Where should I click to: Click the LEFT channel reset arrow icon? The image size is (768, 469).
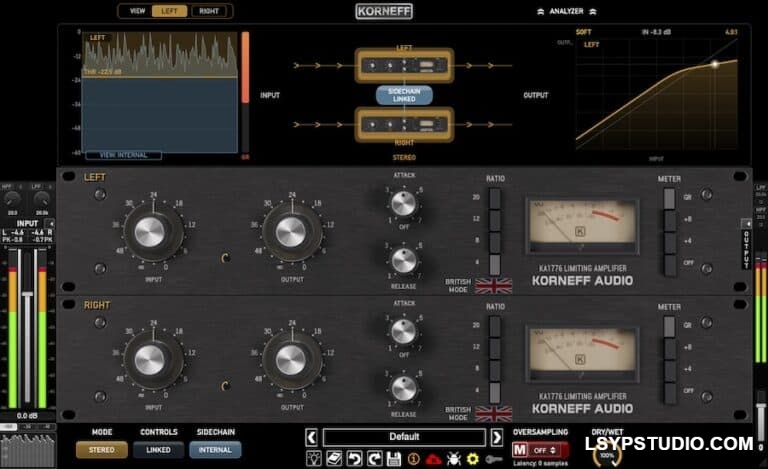click(x=225, y=258)
